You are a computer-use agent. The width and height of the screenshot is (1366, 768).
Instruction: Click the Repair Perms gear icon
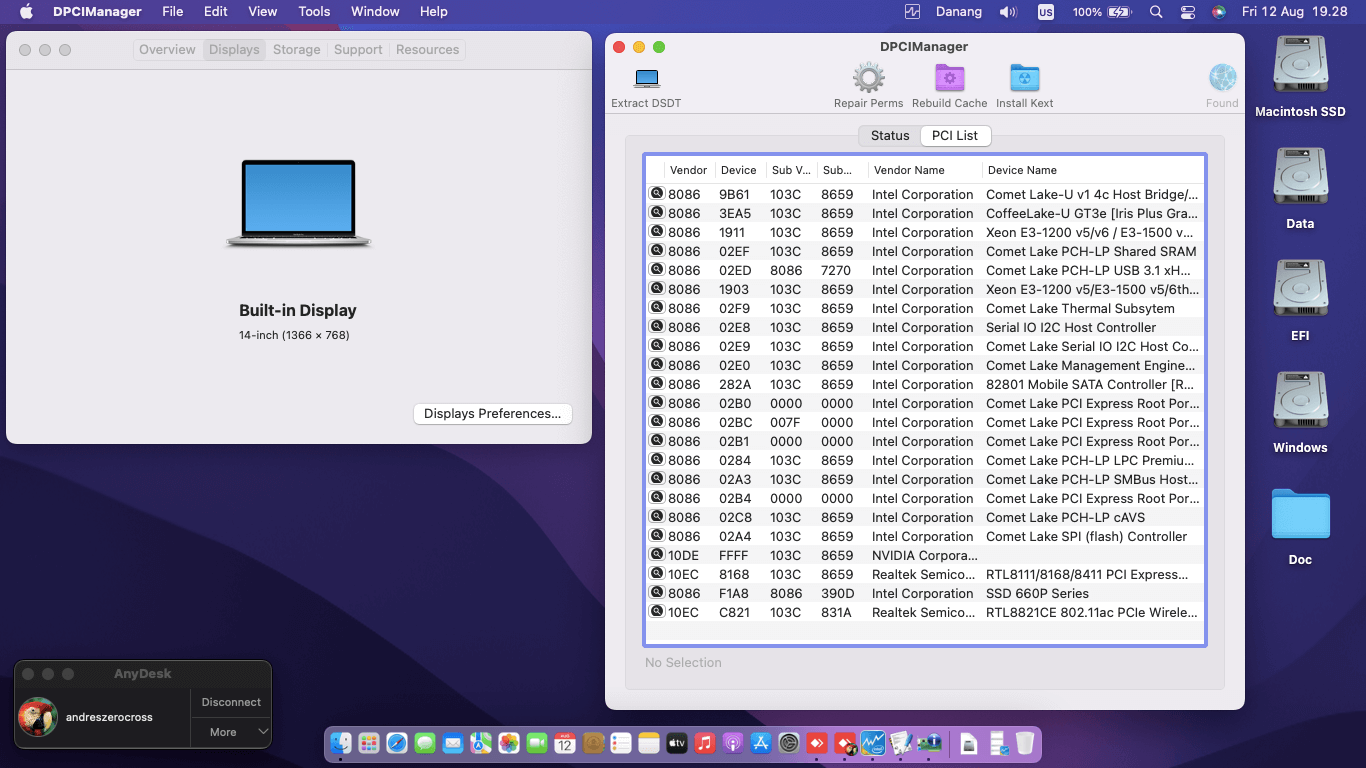[868, 78]
